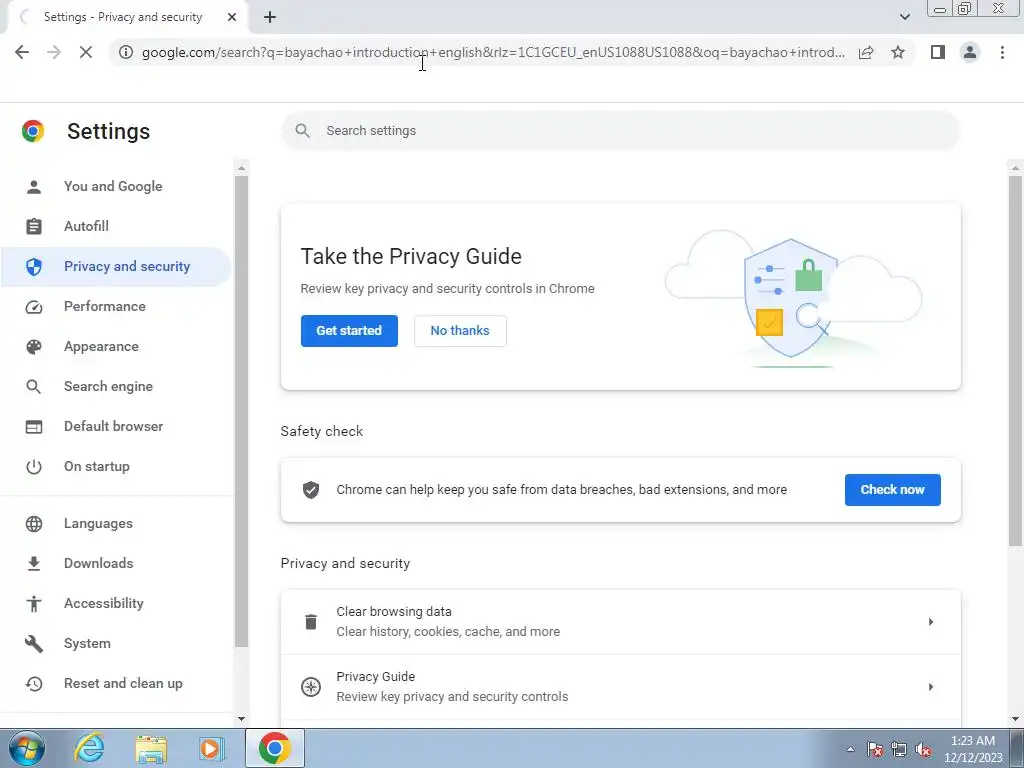Click the trash icon for Clear browsing data
The image size is (1024, 768).
(x=311, y=622)
